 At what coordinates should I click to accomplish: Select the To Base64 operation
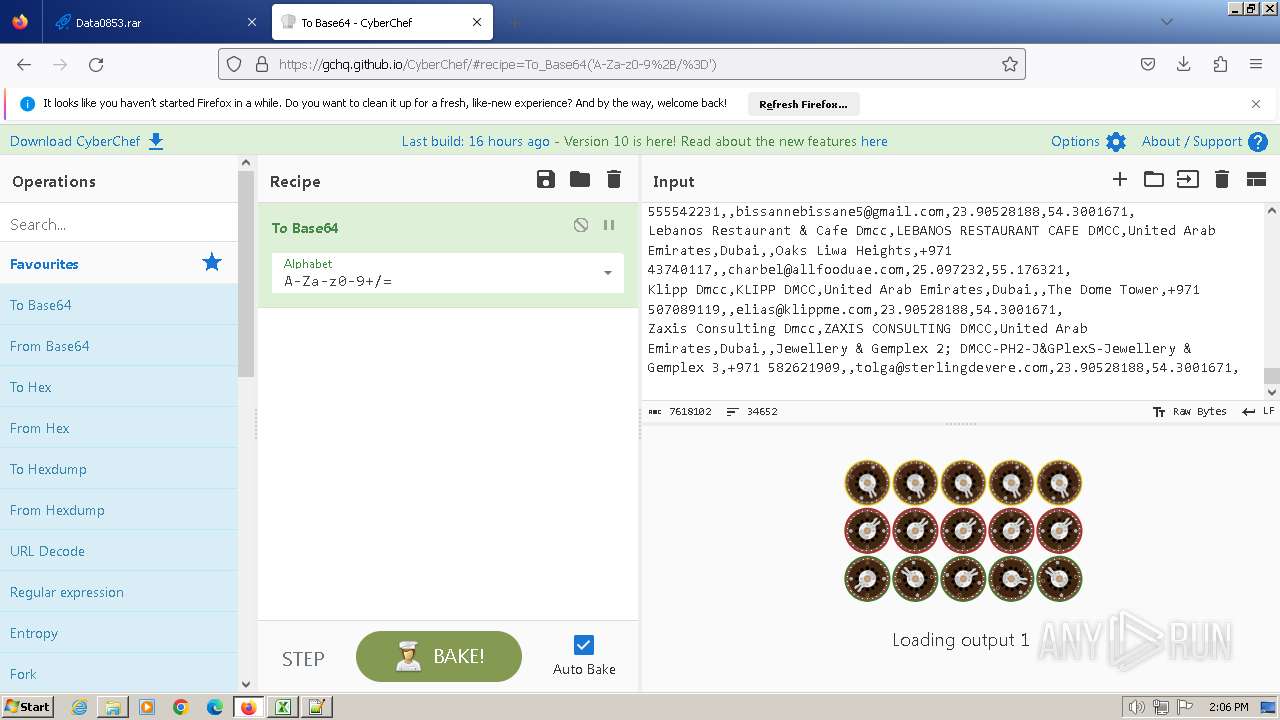(x=119, y=305)
